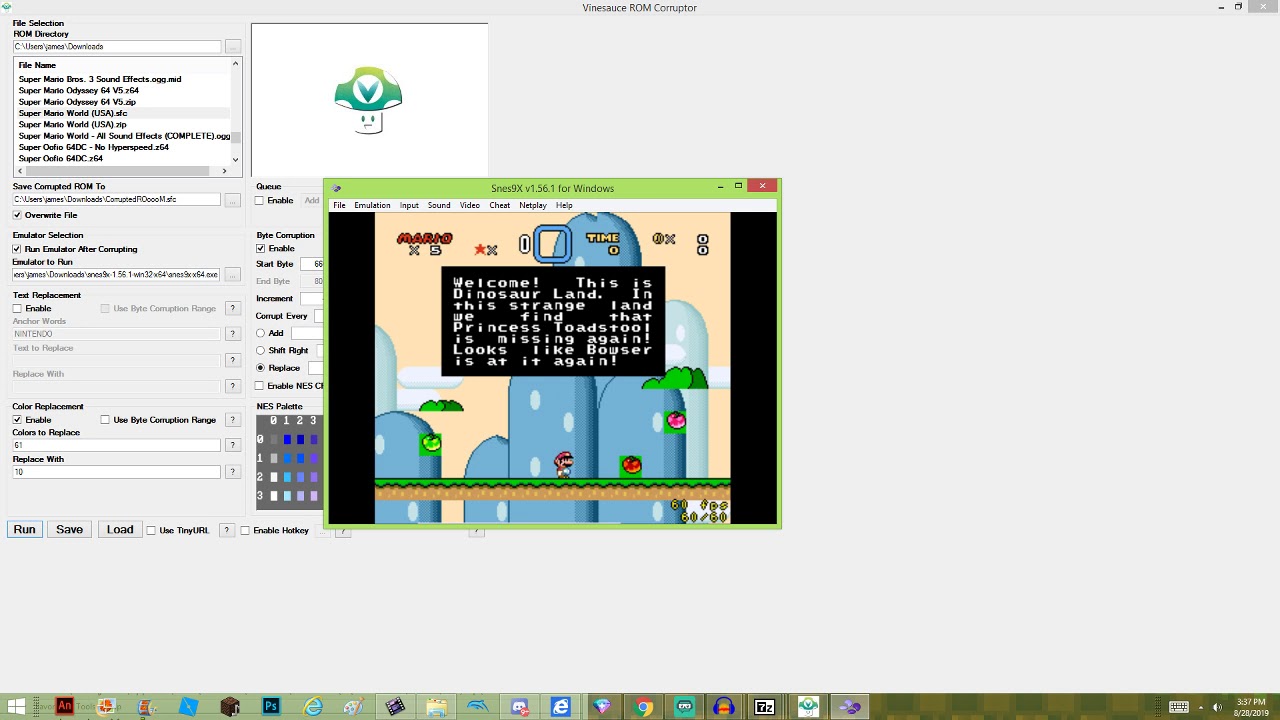Select the Replace radio button
Screen dimensions: 1280x720
point(261,368)
